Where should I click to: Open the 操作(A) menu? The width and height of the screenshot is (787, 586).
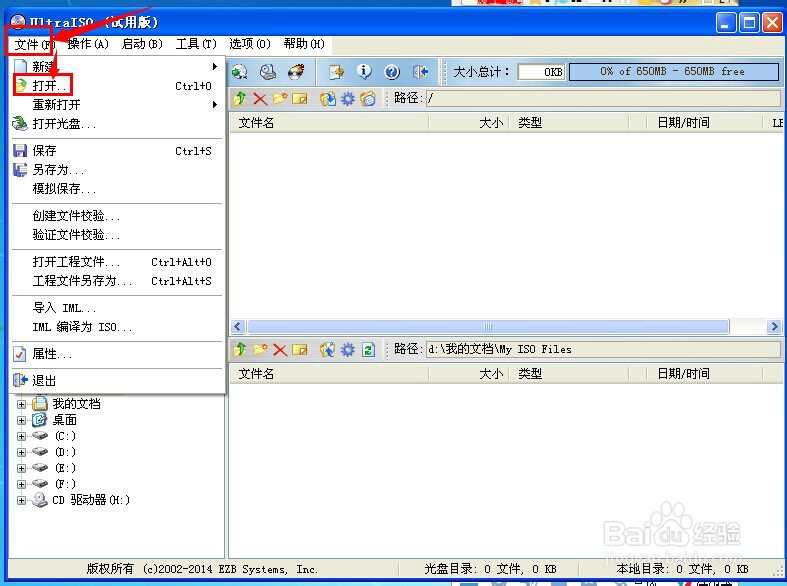88,44
